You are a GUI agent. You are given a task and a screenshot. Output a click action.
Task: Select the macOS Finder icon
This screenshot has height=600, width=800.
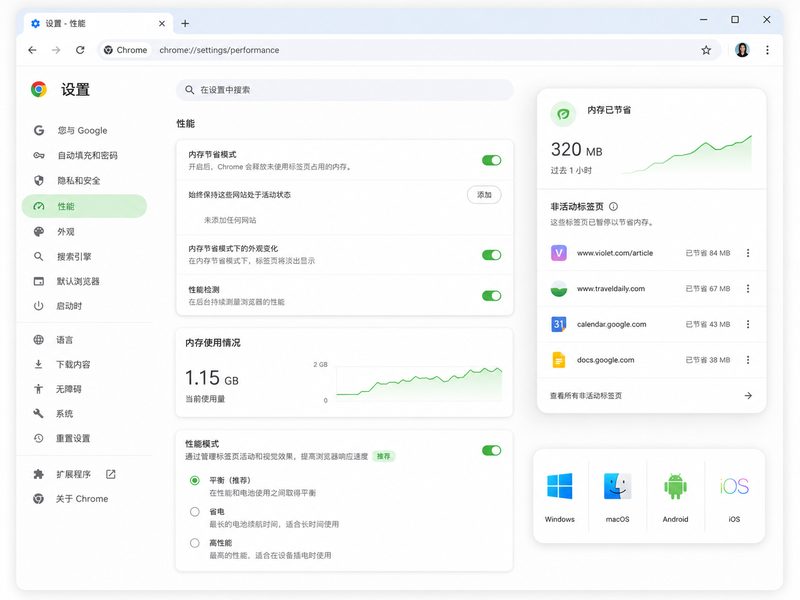(617, 486)
